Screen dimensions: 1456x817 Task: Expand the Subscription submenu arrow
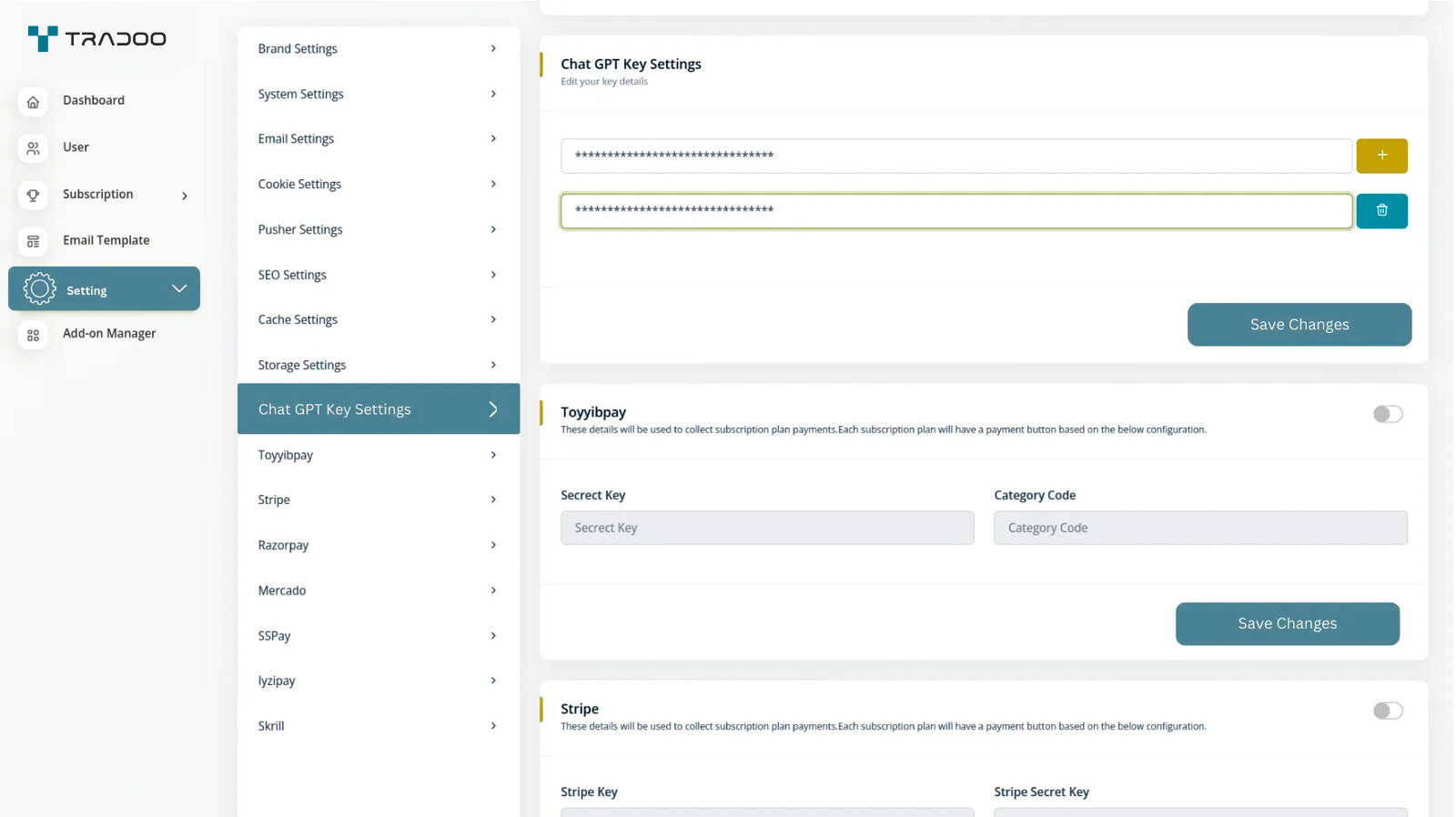(x=185, y=196)
